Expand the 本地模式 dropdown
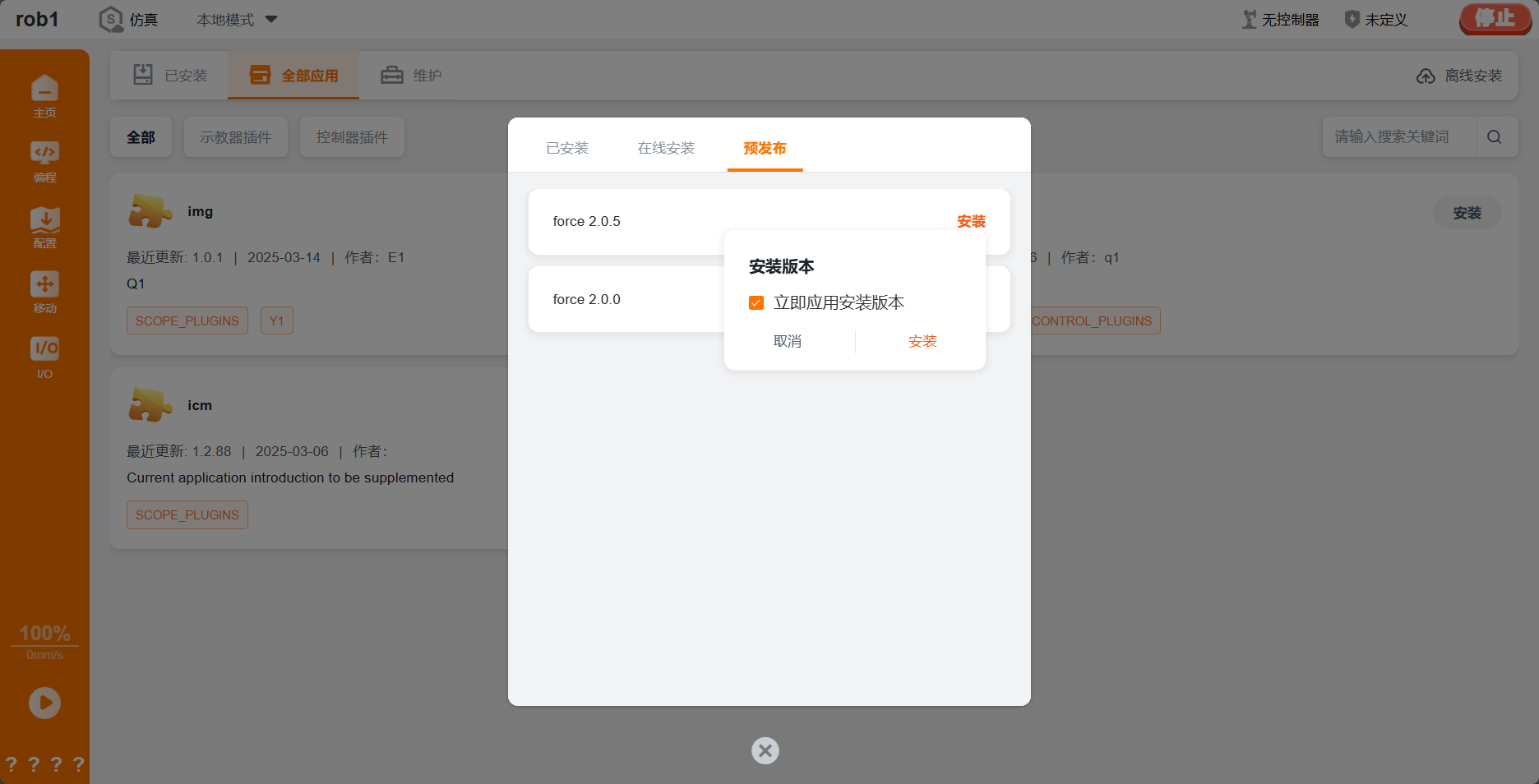The image size is (1539, 784). pos(237,20)
